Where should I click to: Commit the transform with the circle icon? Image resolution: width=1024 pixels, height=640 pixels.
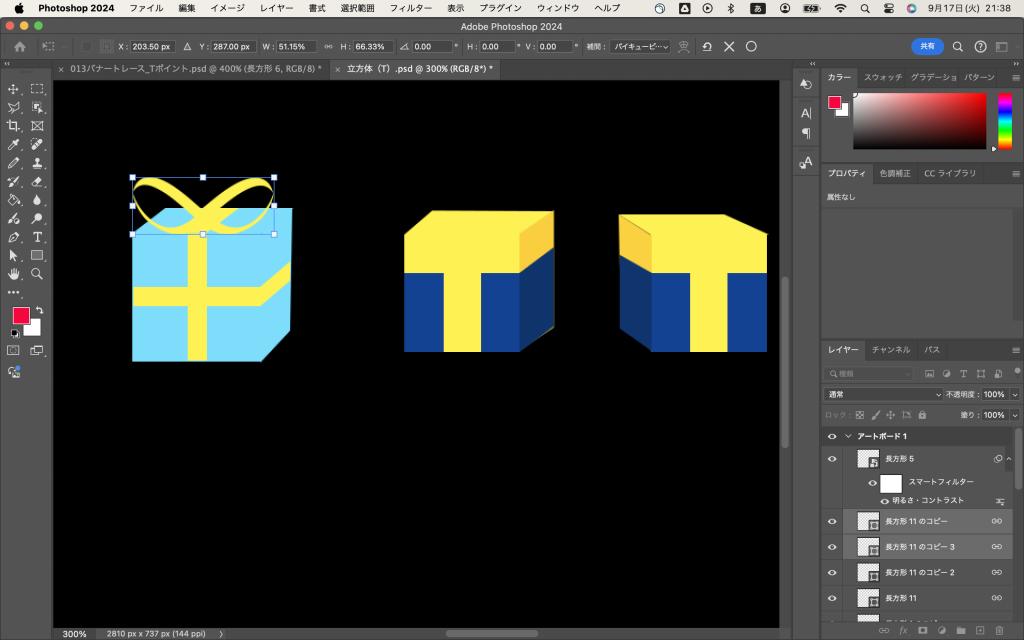click(x=751, y=46)
